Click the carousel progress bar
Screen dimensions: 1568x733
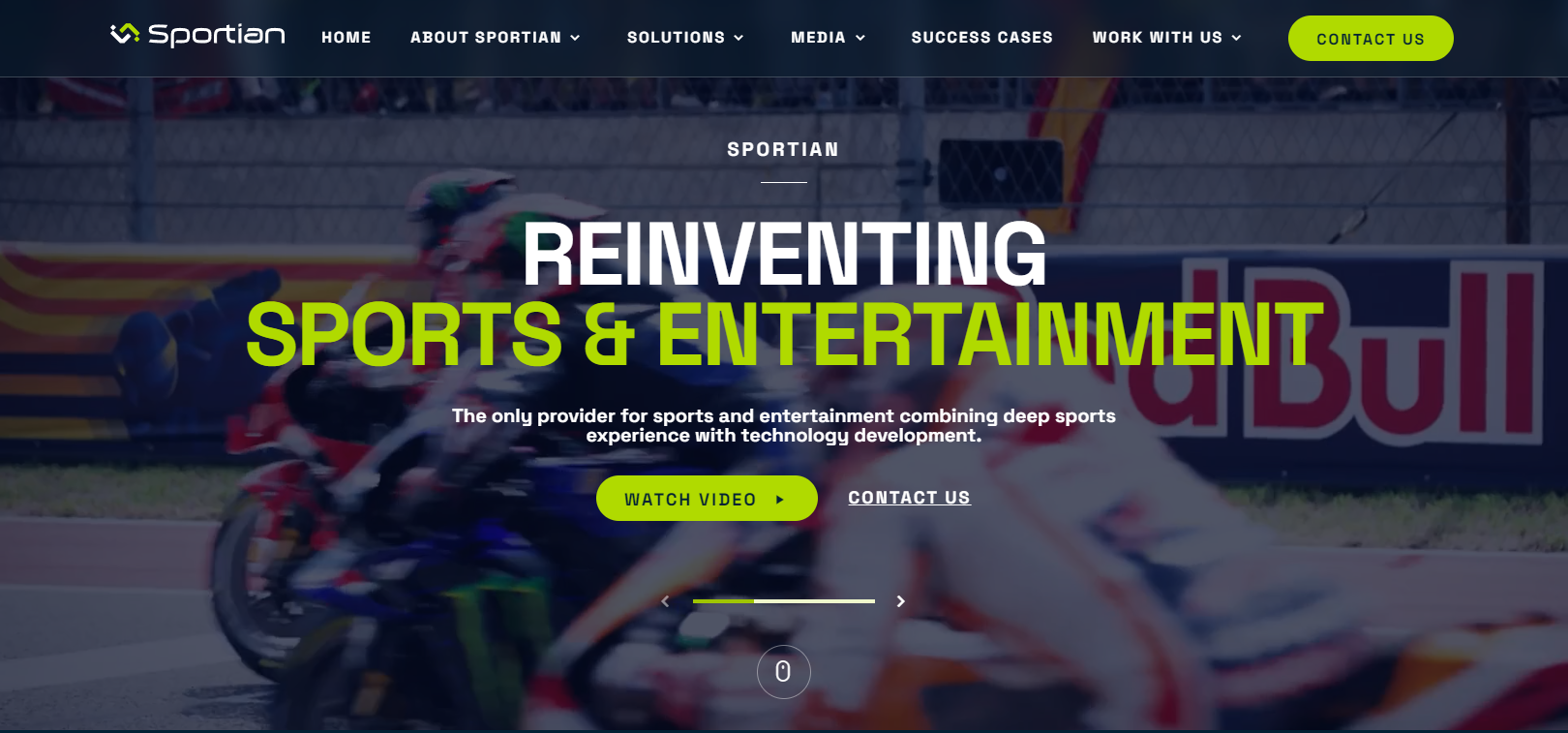[784, 601]
